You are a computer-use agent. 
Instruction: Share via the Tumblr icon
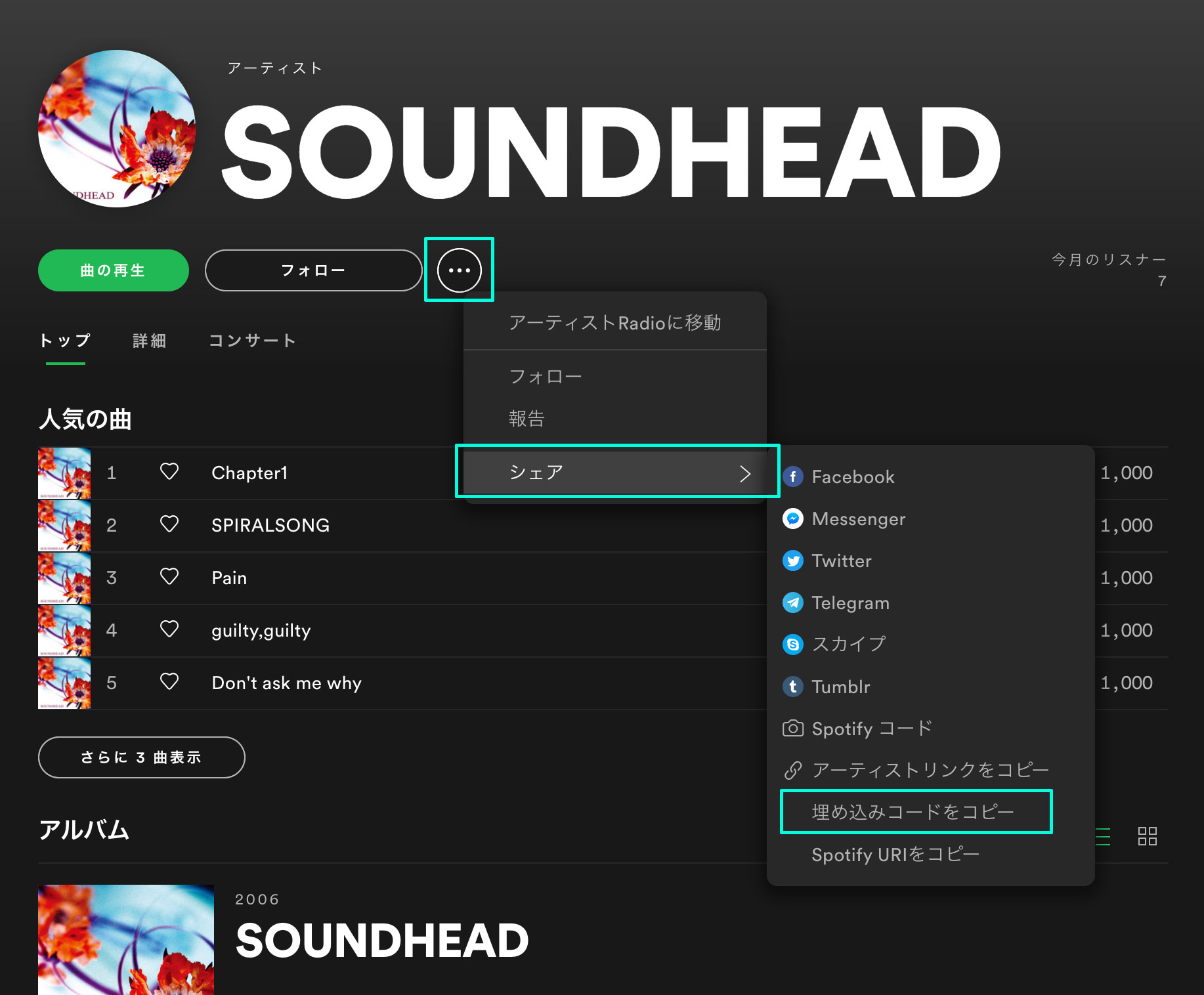793,687
